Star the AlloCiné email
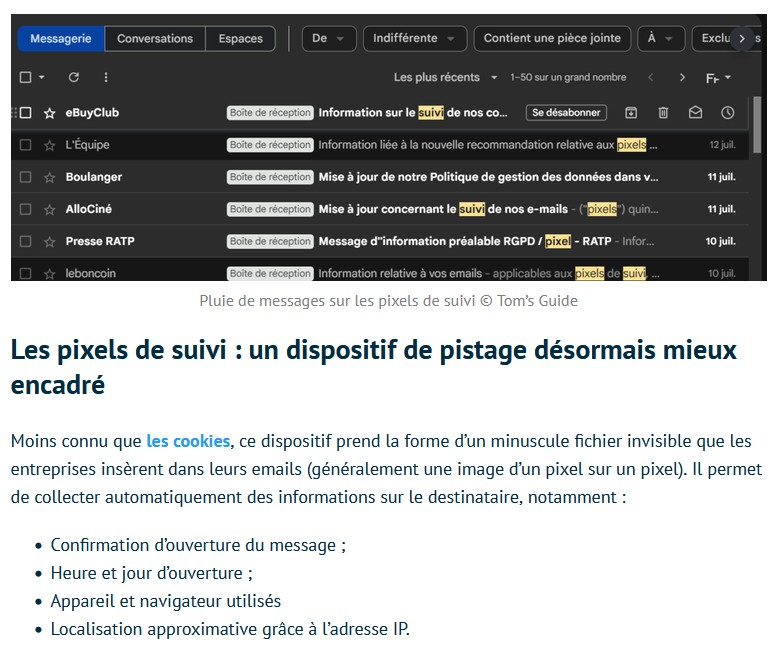This screenshot has height=648, width=777. (x=50, y=210)
